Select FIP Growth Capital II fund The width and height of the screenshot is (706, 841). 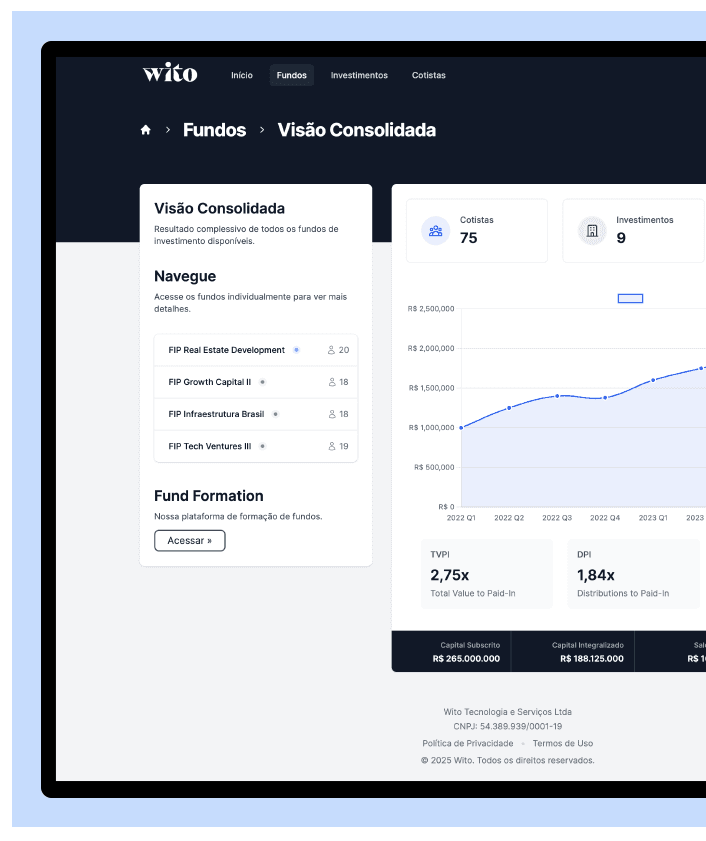[210, 382]
